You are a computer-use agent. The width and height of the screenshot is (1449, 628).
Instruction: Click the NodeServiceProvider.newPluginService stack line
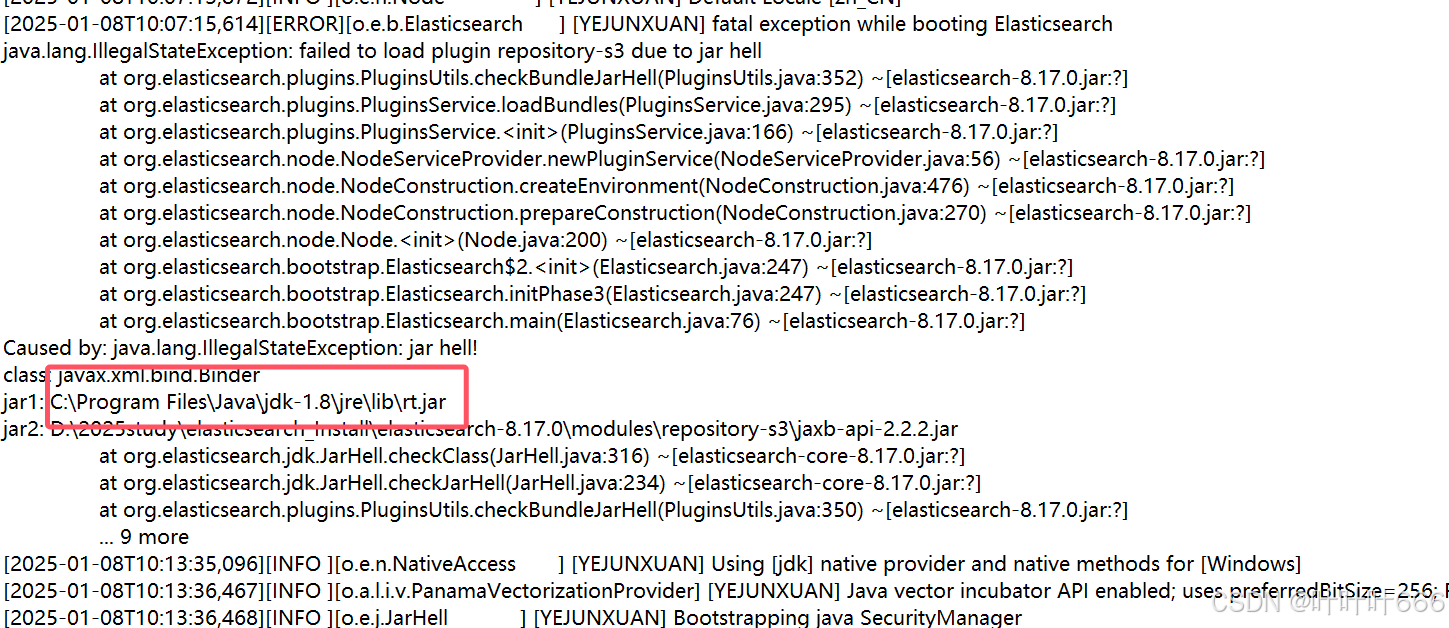point(683,158)
